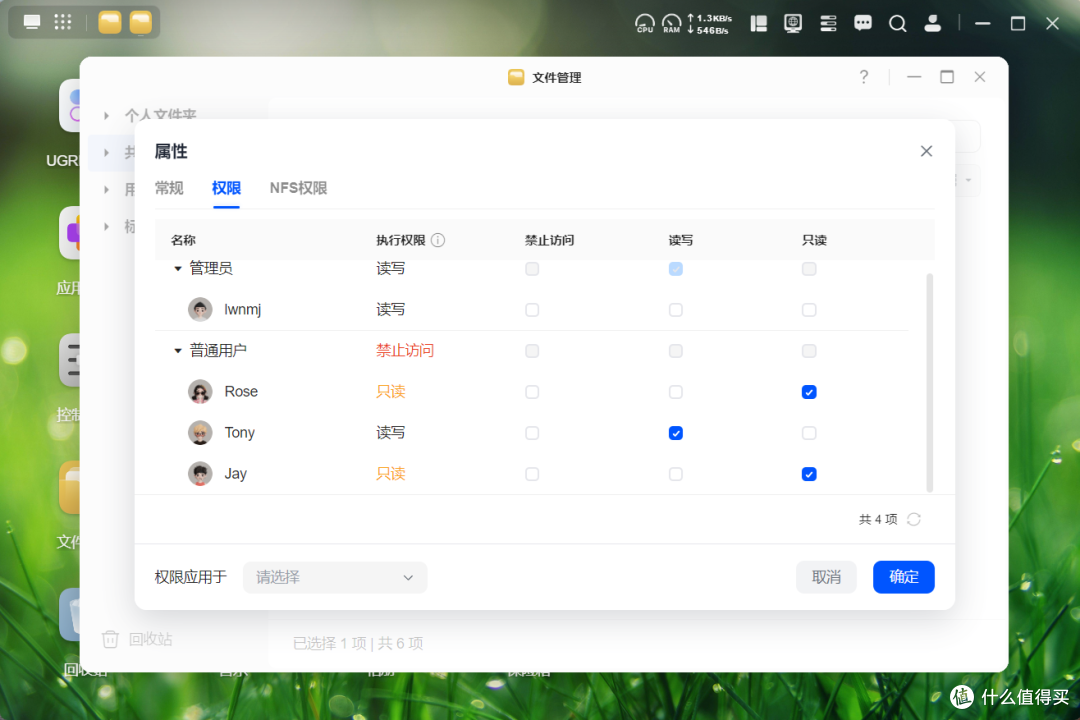Open the 回收站 trash icon in sidebar
This screenshot has width=1080, height=720.
pos(110,639)
